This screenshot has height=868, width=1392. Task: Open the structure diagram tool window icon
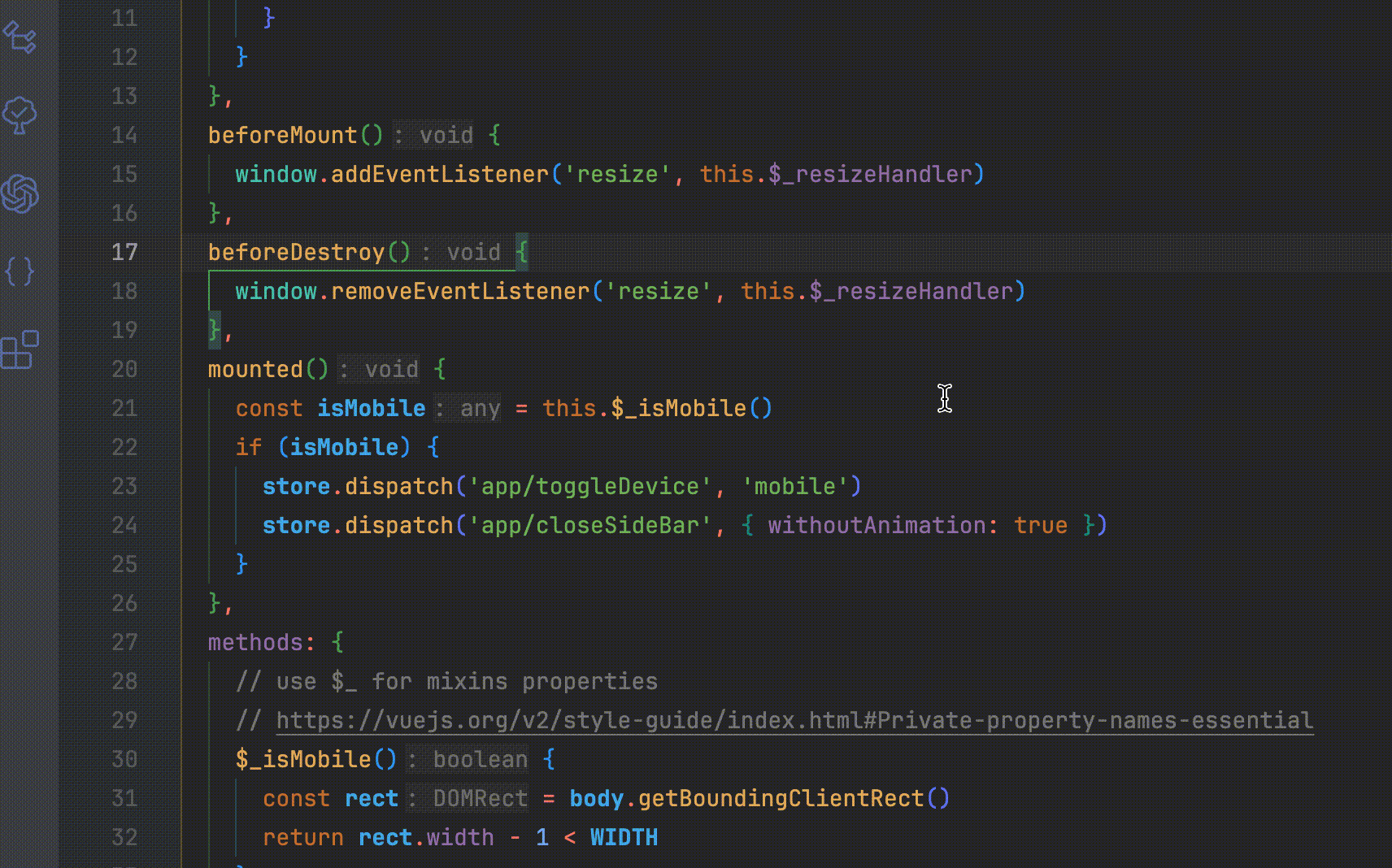coord(20,37)
